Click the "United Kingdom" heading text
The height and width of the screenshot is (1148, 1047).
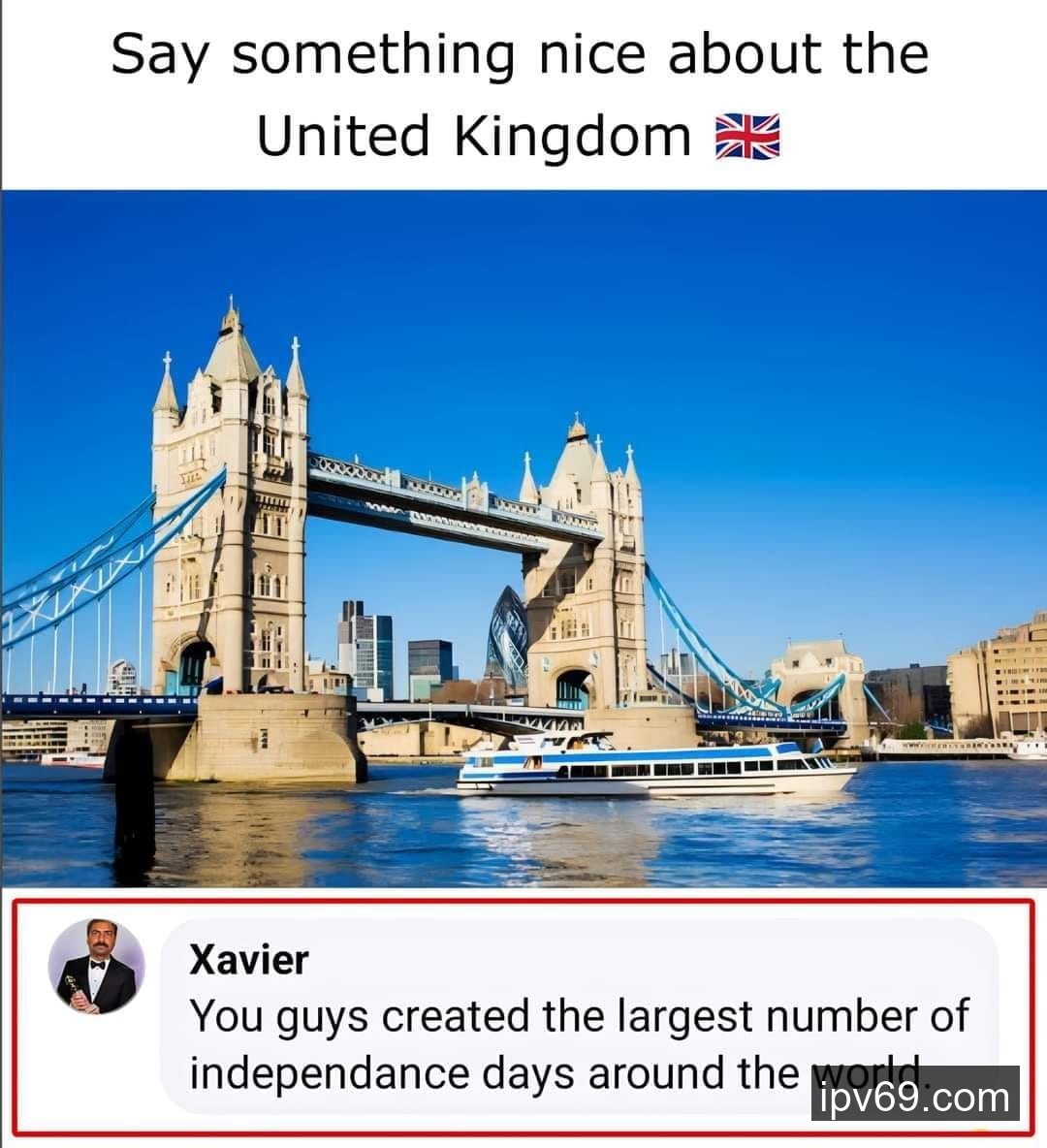coord(474,138)
